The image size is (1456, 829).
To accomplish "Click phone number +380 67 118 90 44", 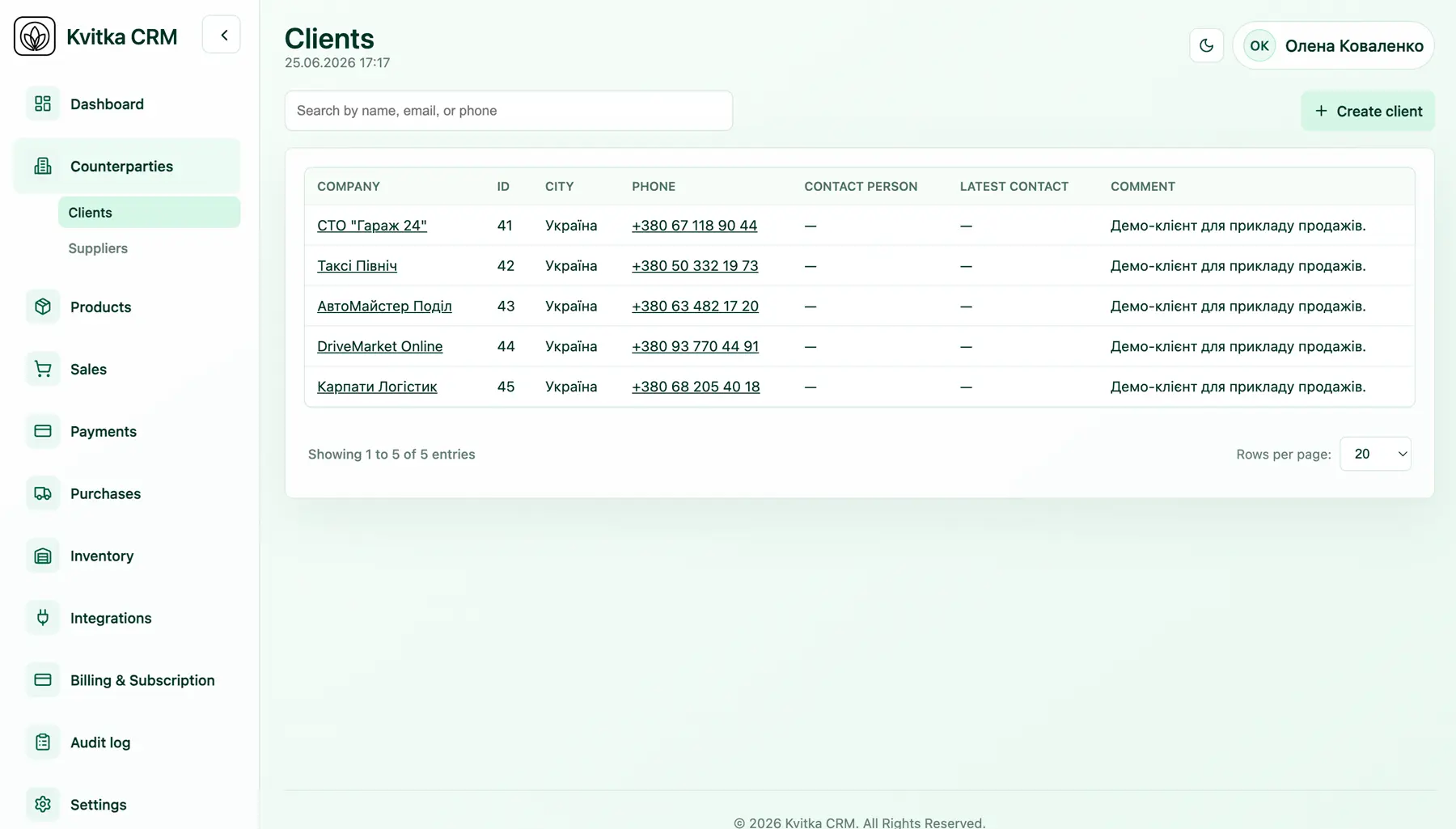I will click(x=695, y=226).
